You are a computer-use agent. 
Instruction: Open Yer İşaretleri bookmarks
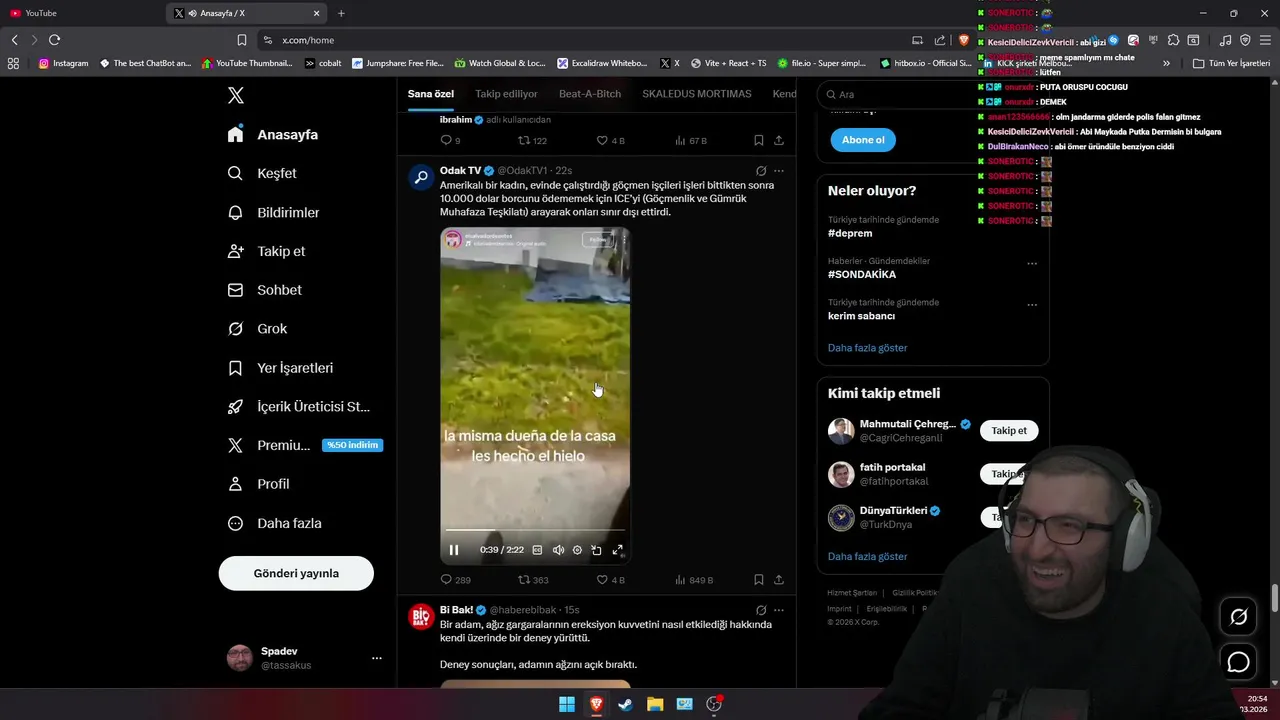[280, 367]
